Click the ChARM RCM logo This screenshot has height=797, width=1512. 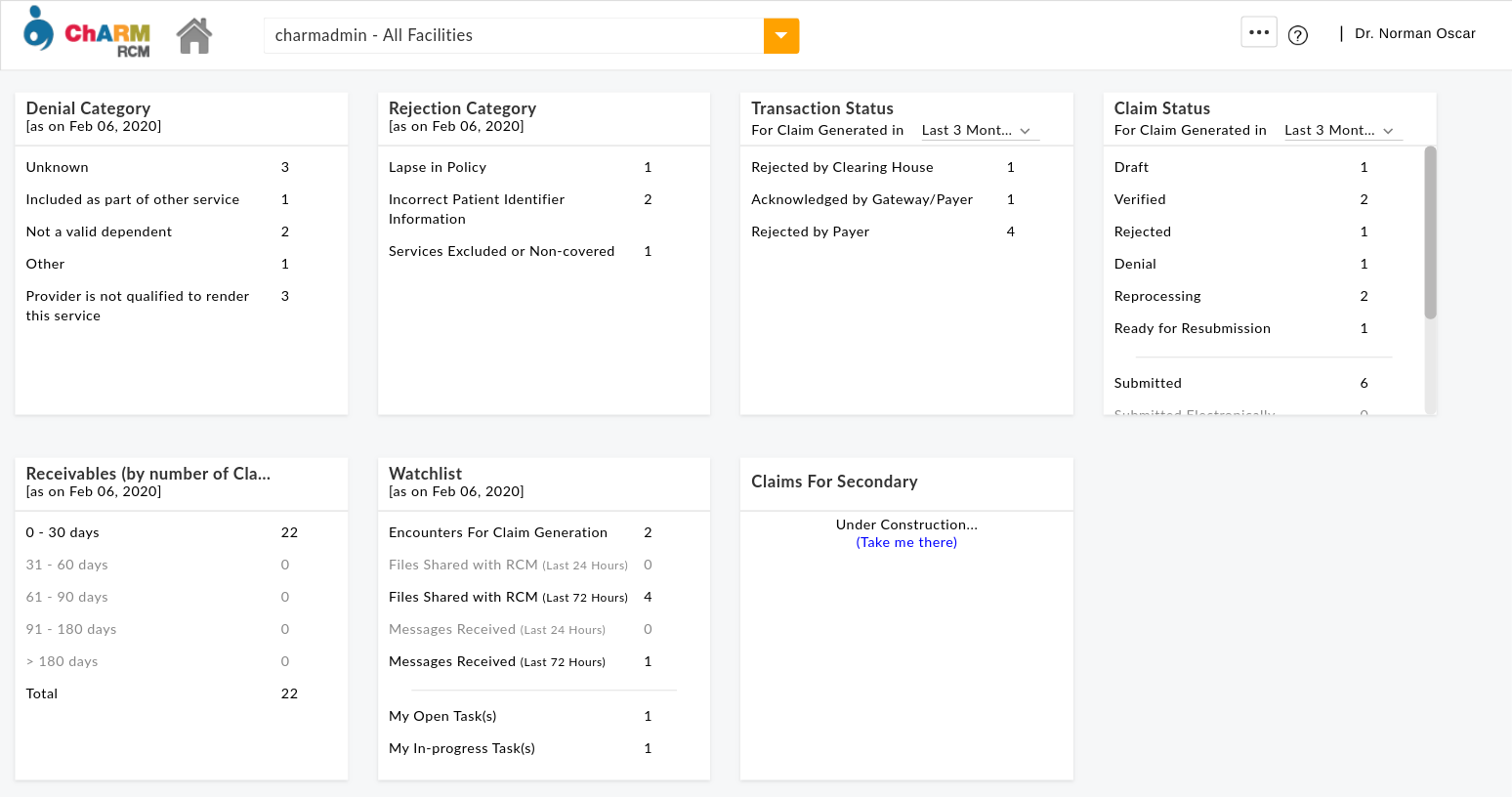(x=87, y=32)
